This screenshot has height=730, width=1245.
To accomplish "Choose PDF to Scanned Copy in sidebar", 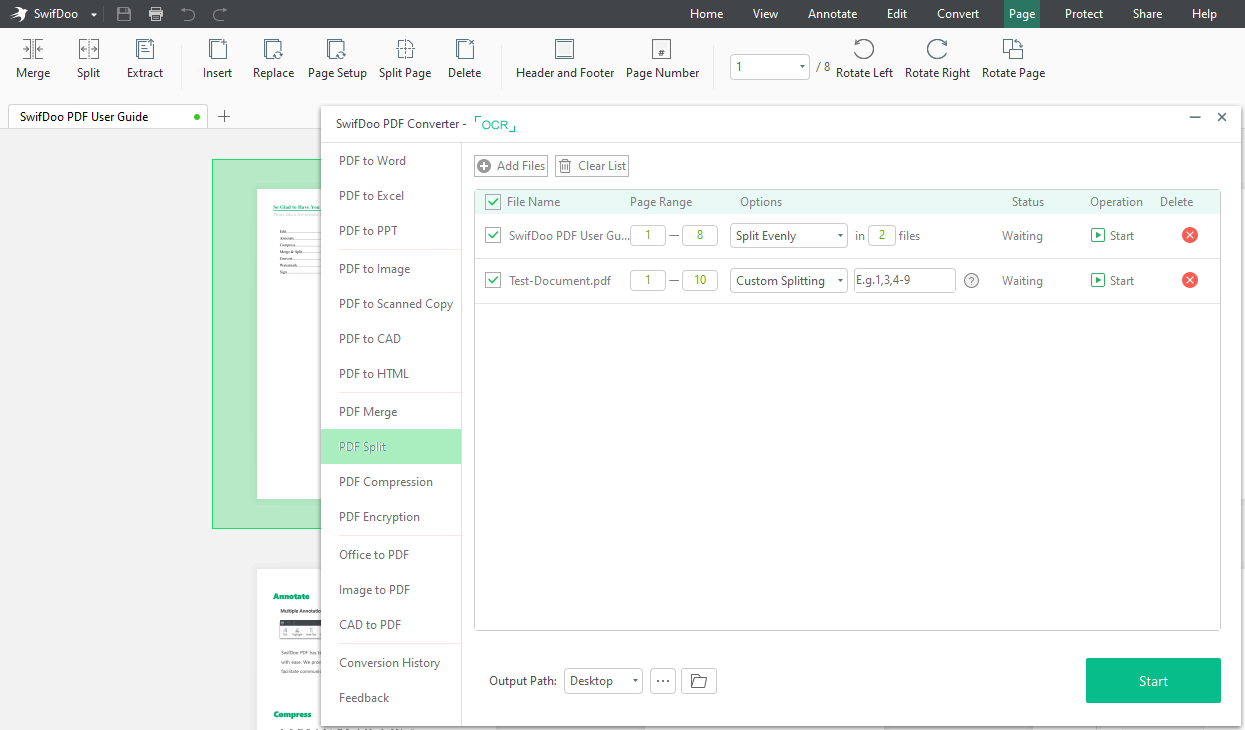I will (391, 304).
